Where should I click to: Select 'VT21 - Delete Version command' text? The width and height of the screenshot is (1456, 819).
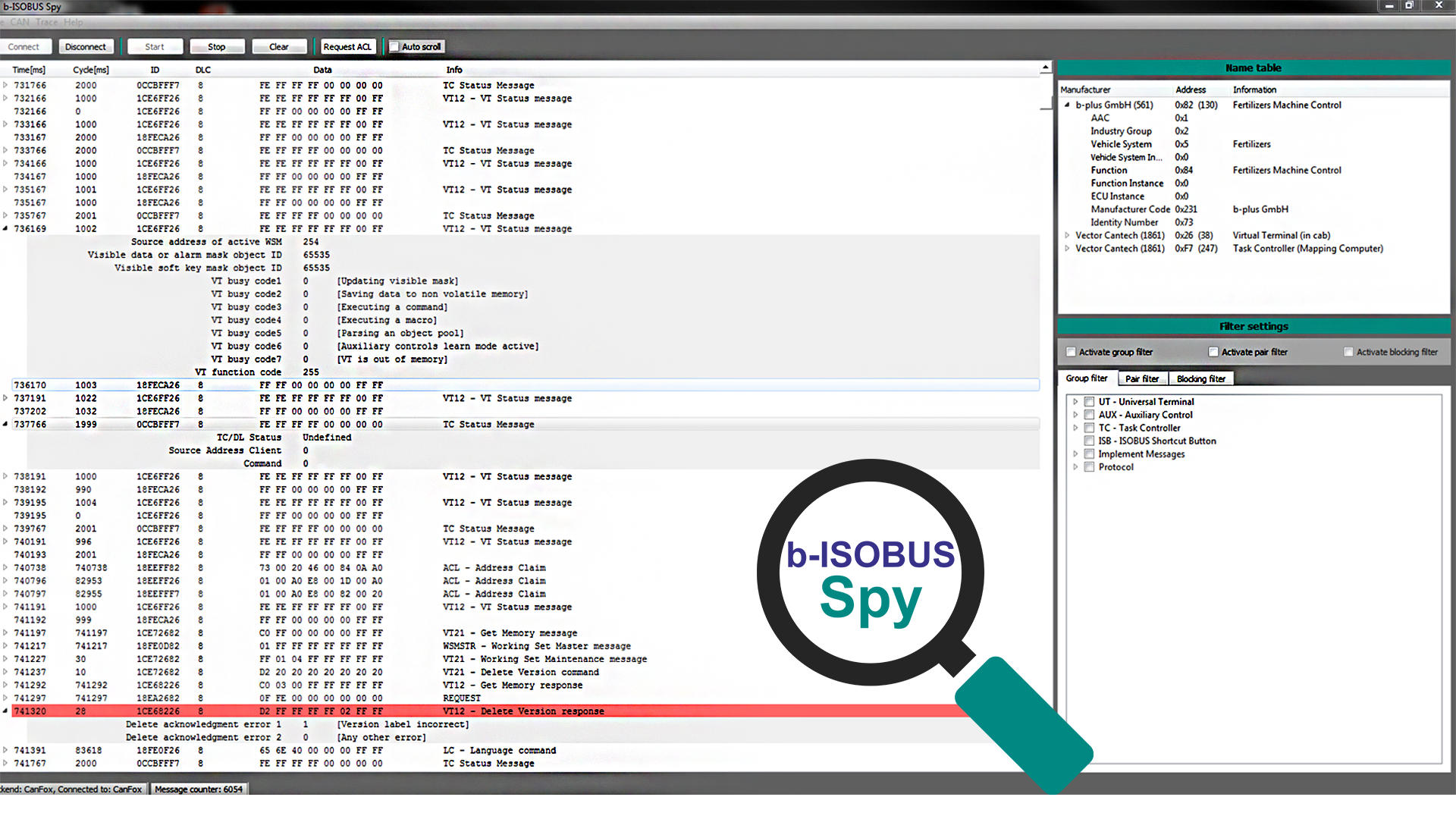click(521, 673)
